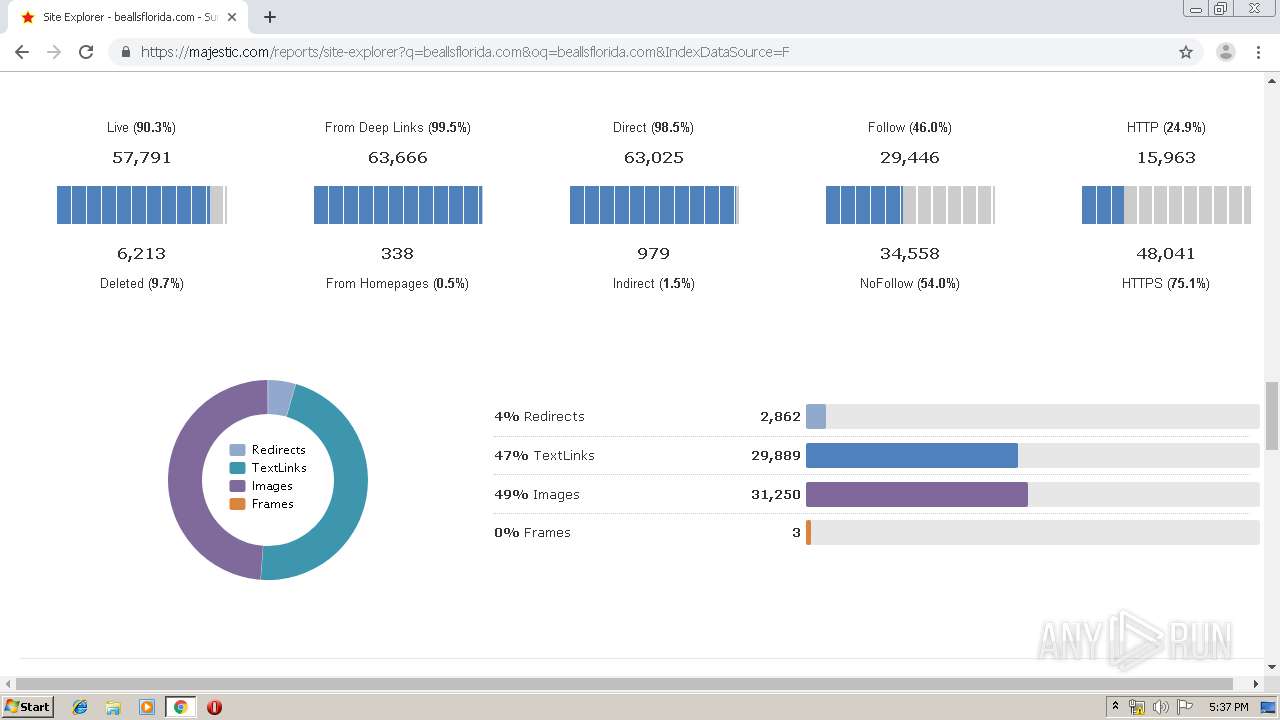Click the 'Follow (46.0%)' label

coord(910,127)
